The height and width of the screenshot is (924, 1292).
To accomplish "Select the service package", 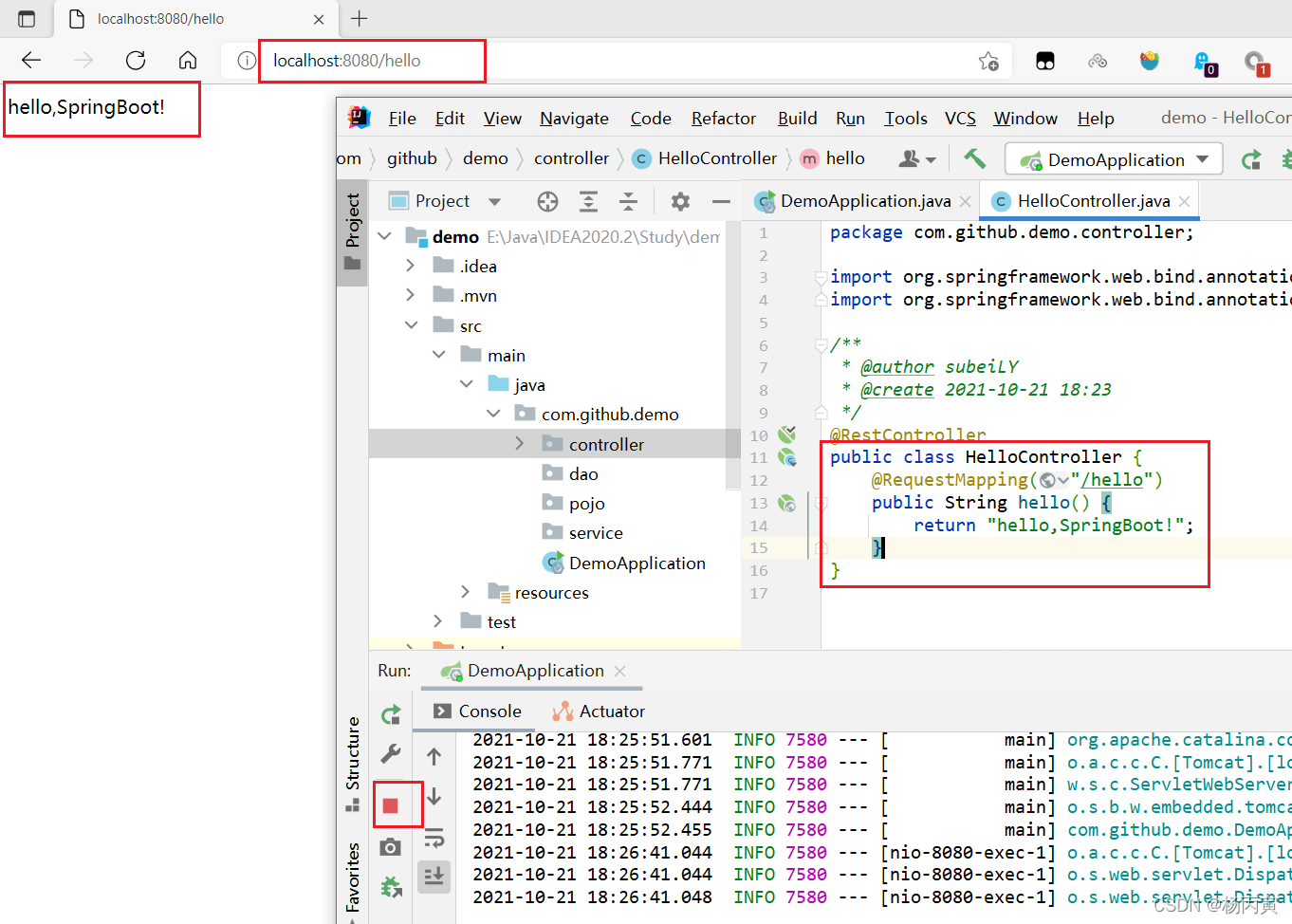I will click(x=582, y=532).
